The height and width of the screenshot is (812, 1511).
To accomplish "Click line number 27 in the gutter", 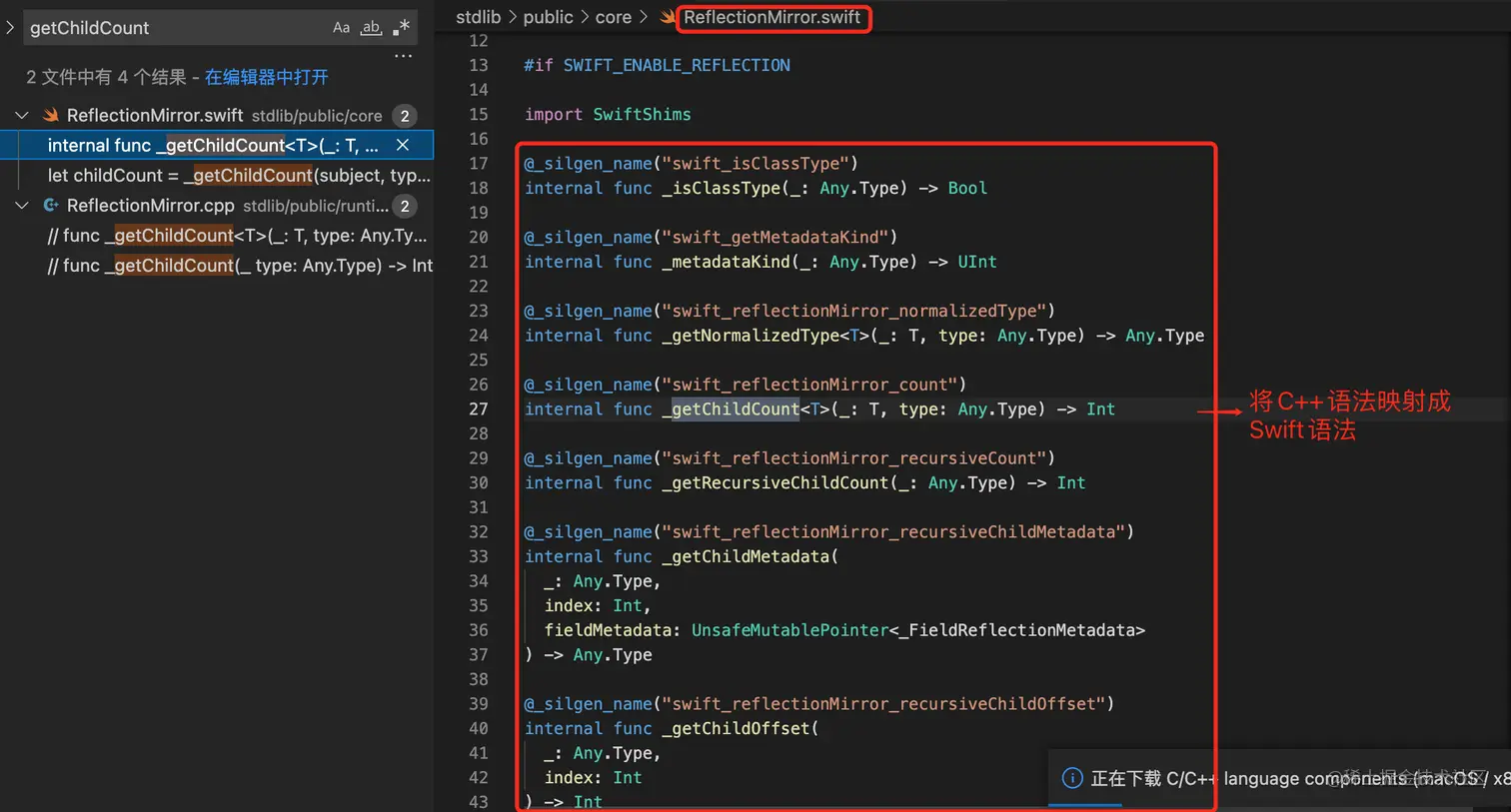I will pyautogui.click(x=479, y=409).
